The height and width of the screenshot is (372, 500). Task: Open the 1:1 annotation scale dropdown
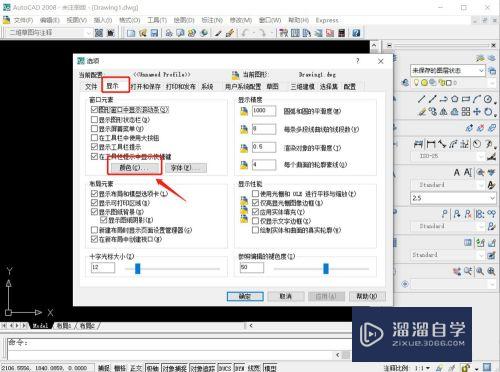click(x=422, y=368)
